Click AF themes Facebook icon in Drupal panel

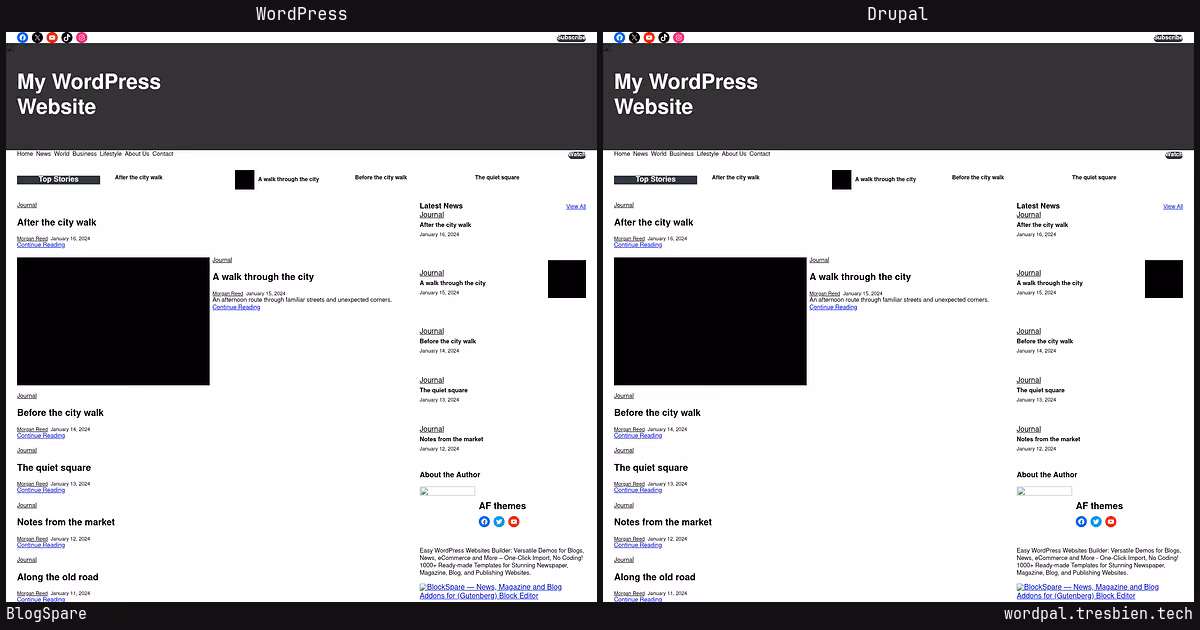tap(1081, 522)
